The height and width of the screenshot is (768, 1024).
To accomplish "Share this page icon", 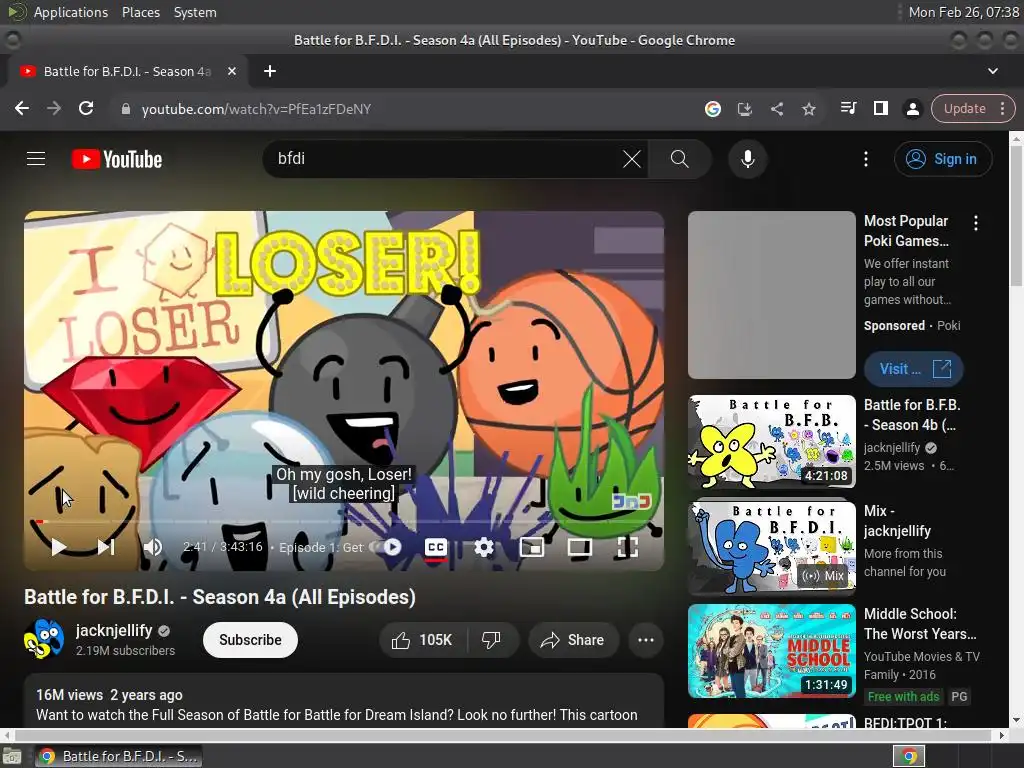I will [x=776, y=109].
